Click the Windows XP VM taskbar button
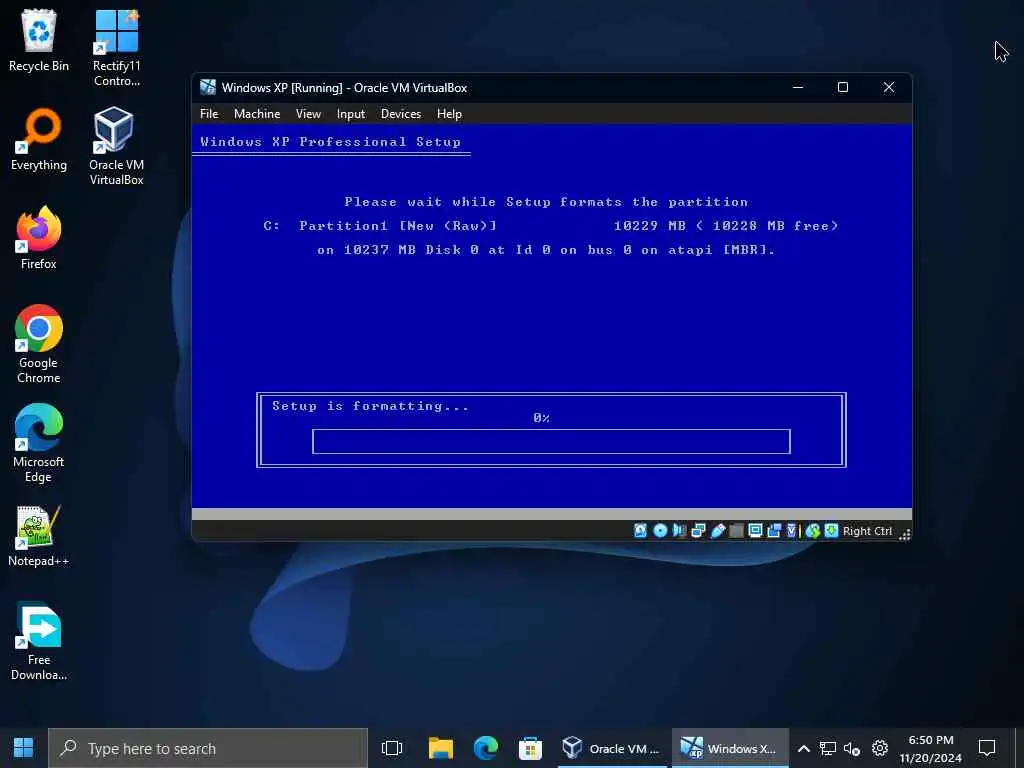Screen dimensions: 1024x768 pyautogui.click(x=729, y=748)
